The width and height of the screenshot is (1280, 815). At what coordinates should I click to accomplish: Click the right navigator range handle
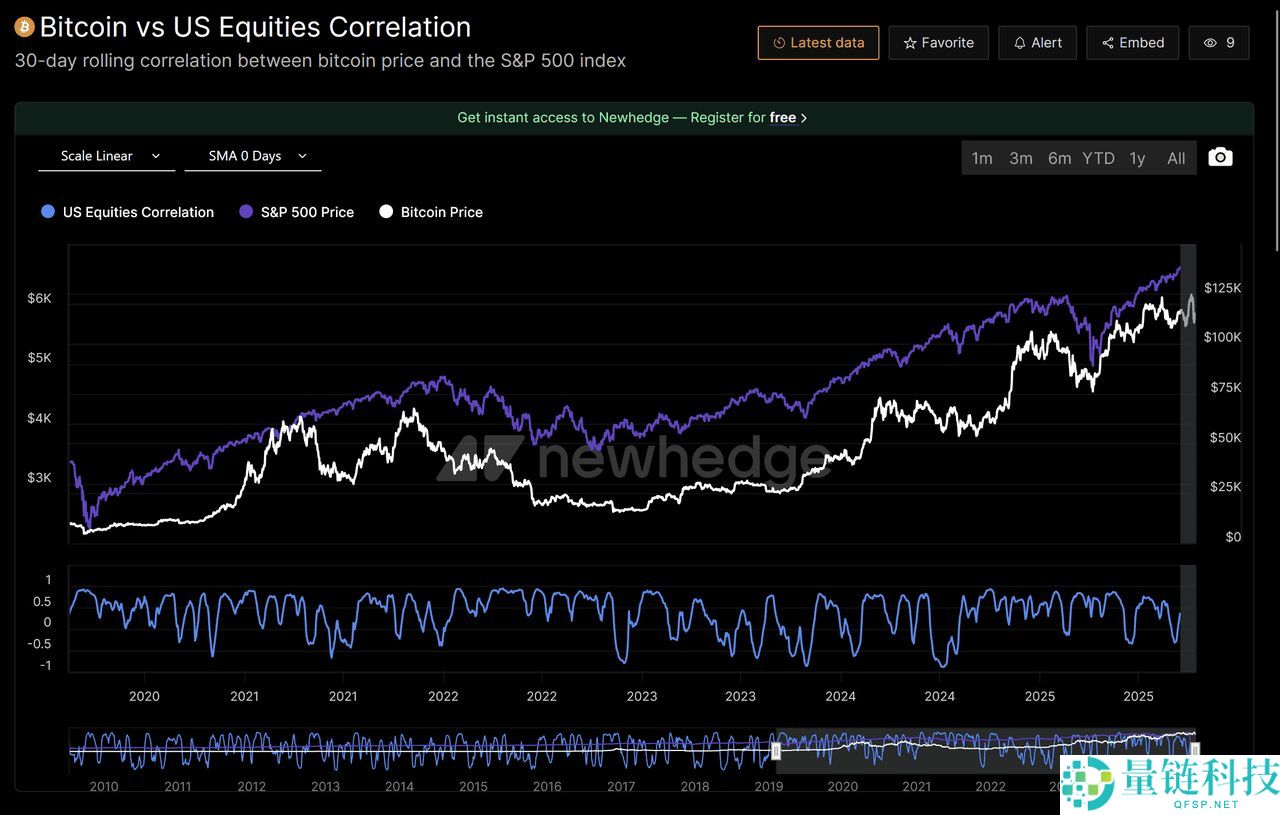coord(1194,748)
